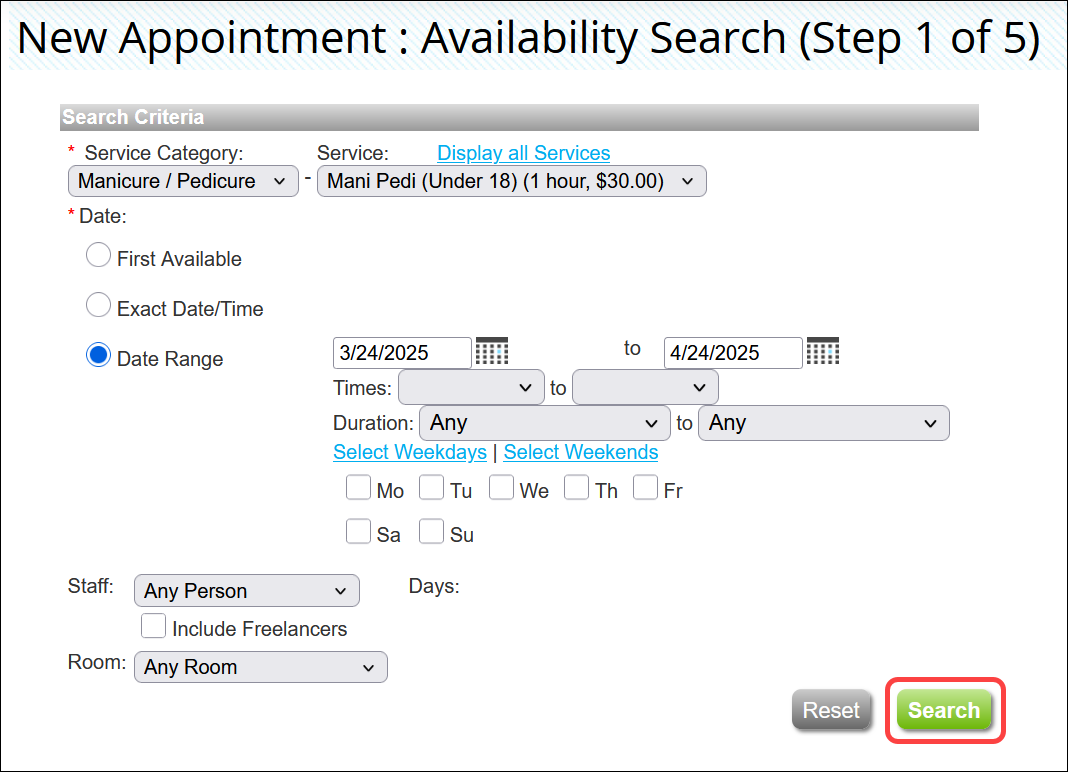This screenshot has width=1068, height=772.
Task: Check the We weekday checkbox
Action: click(x=501, y=488)
